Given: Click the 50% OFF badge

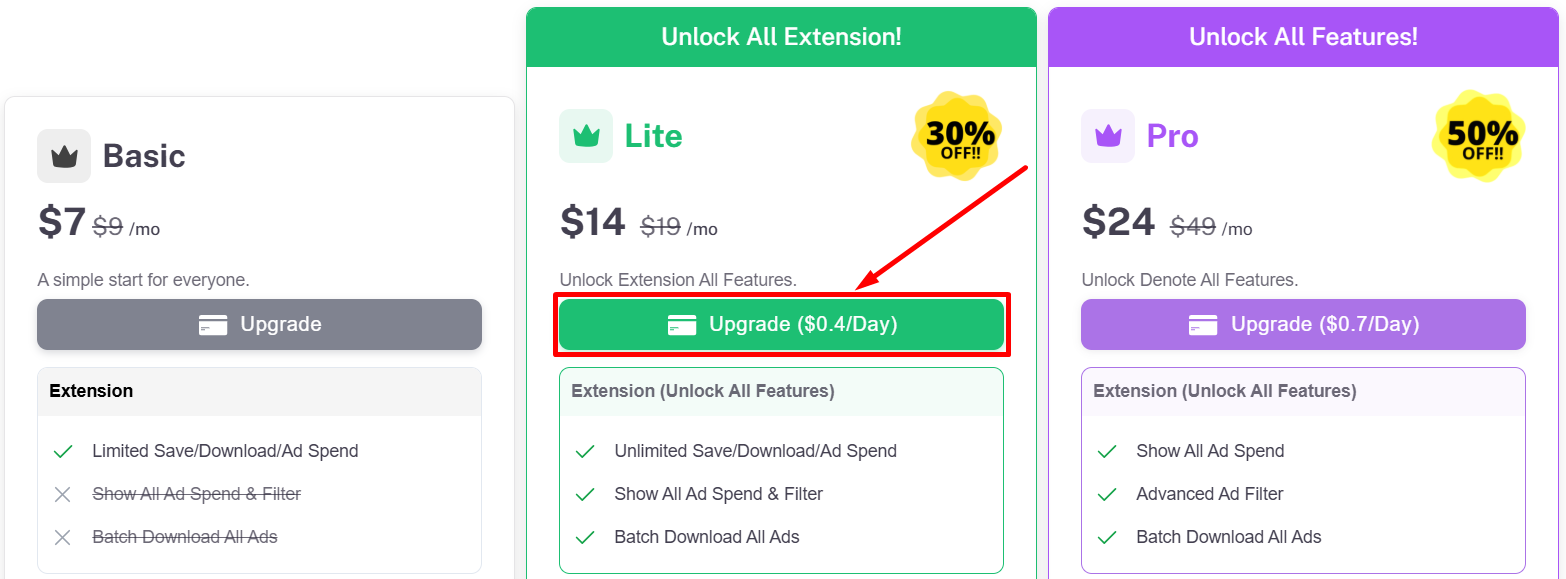Looking at the screenshot, I should pos(1481,137).
